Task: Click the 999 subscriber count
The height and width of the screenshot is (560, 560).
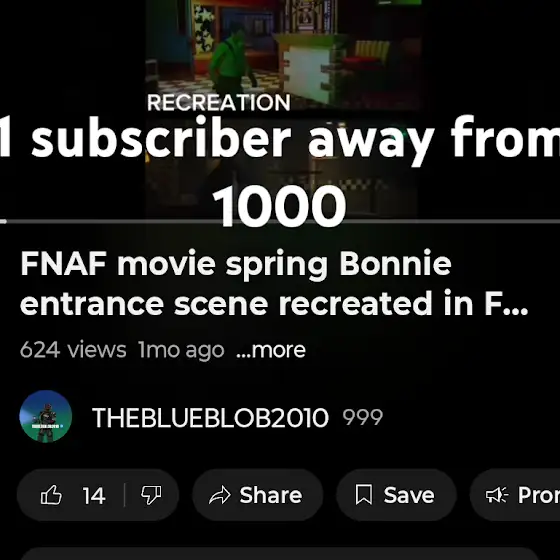Action: [x=362, y=417]
